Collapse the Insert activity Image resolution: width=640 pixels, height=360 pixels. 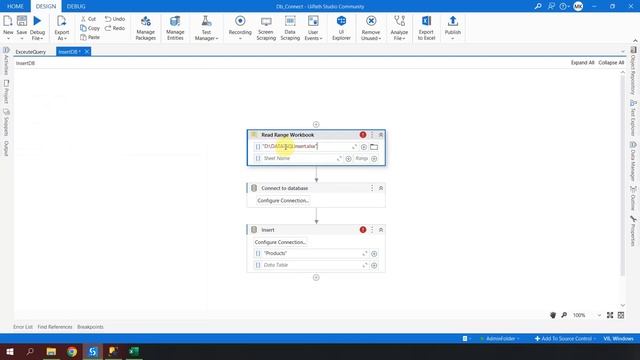381,230
